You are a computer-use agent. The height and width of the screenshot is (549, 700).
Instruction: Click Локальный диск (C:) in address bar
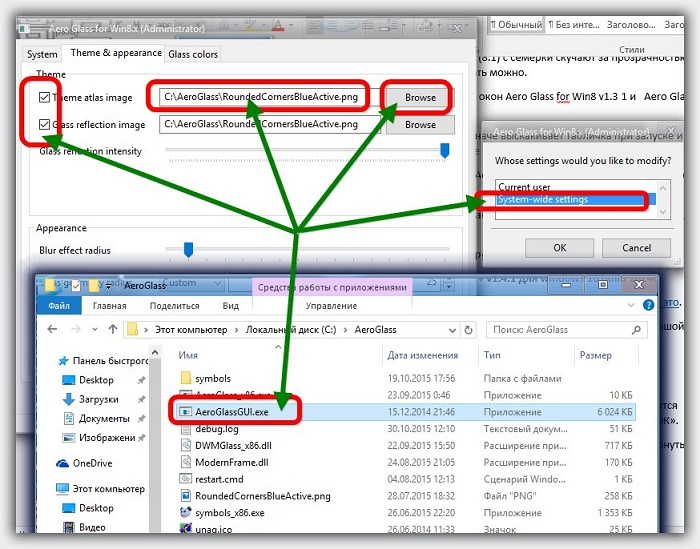click(291, 330)
